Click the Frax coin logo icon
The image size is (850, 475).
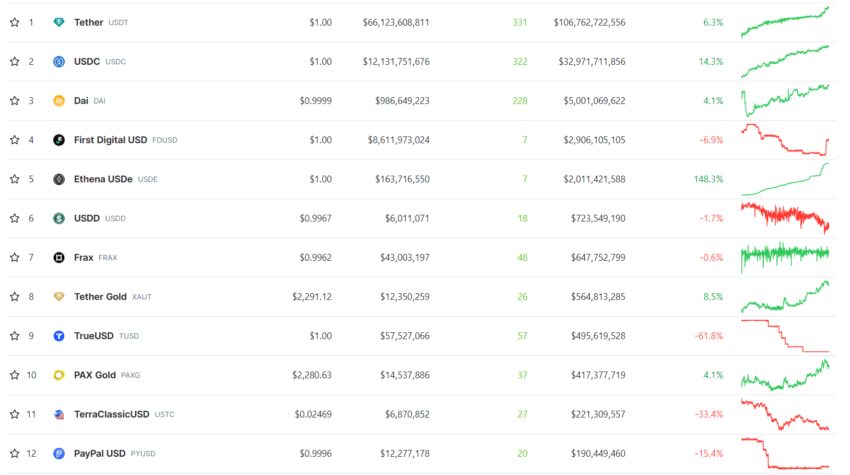pos(59,257)
